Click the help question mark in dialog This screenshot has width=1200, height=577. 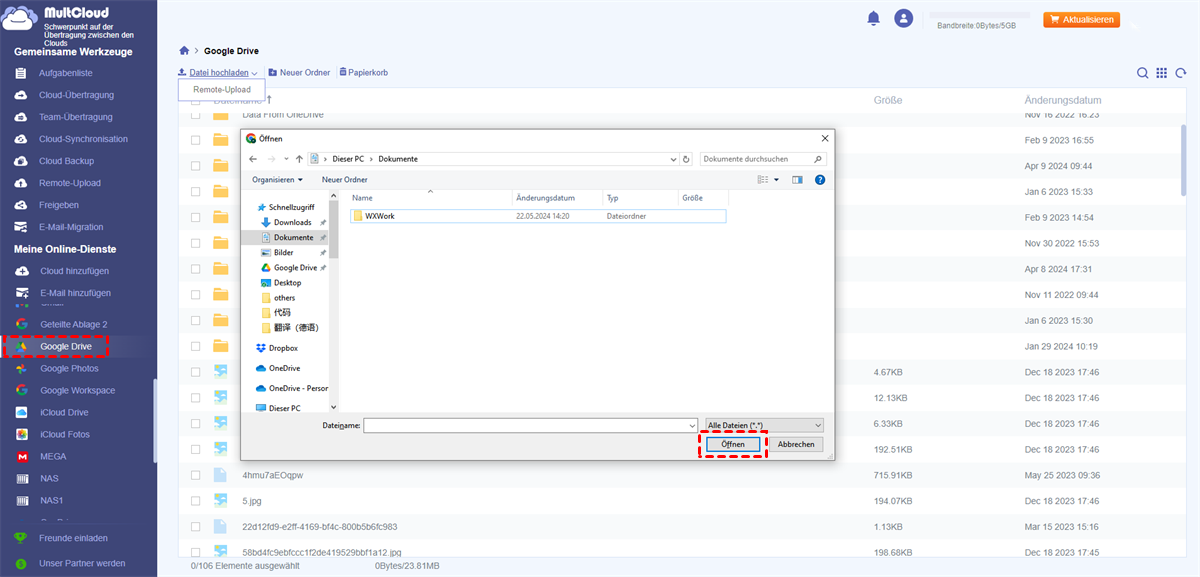820,180
